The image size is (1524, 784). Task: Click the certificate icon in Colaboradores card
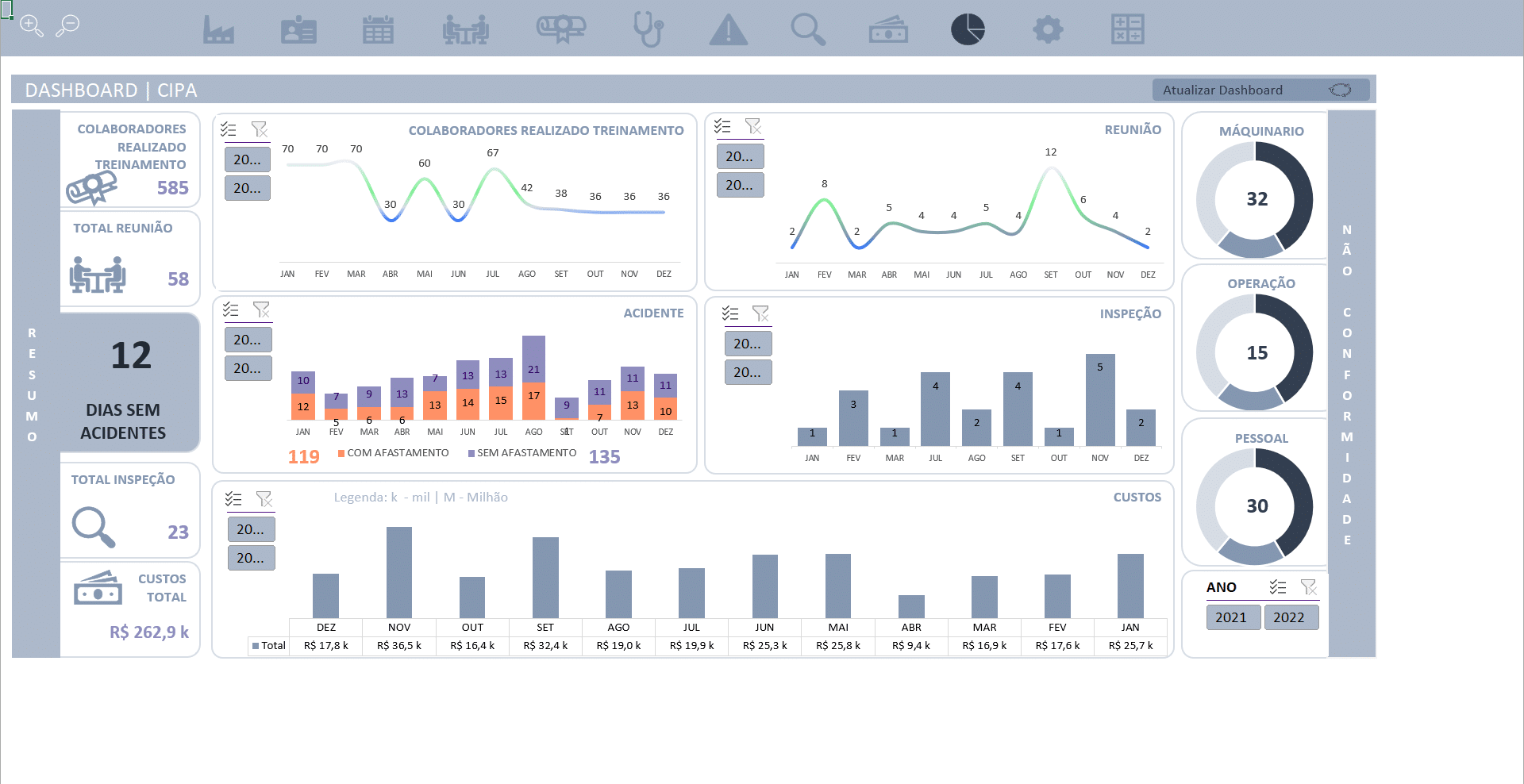(91, 189)
